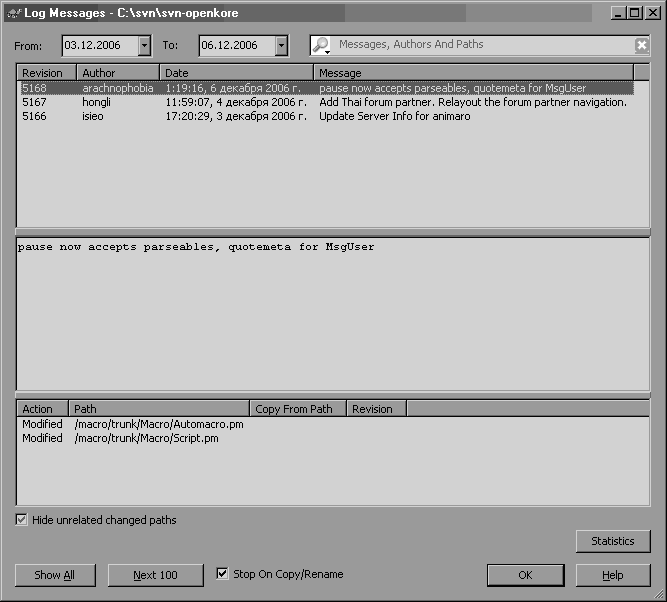Open the To date dropdown arrow

[282, 46]
